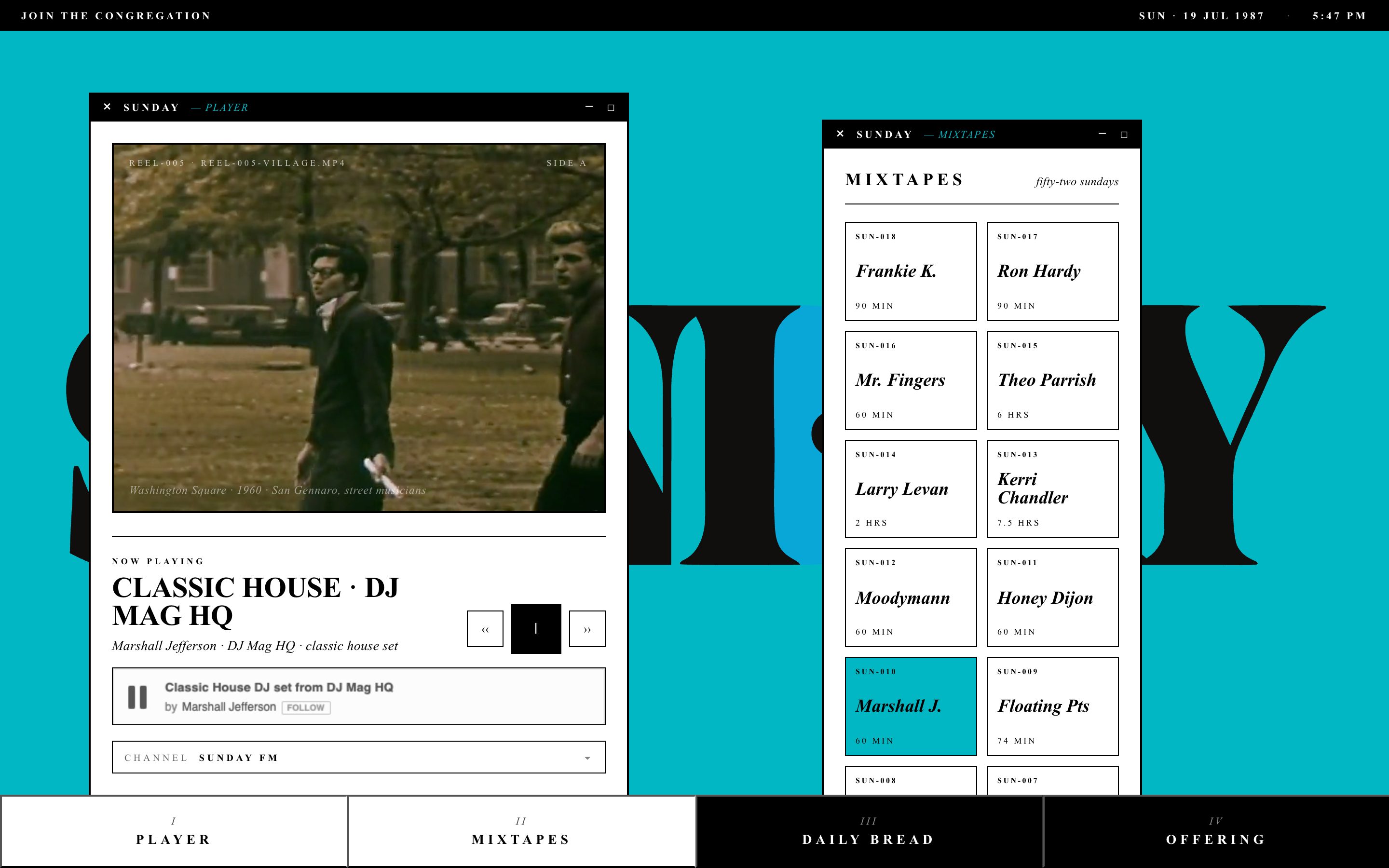
Task: Pause the embedded Classic House DJ set widget
Action: point(137,697)
